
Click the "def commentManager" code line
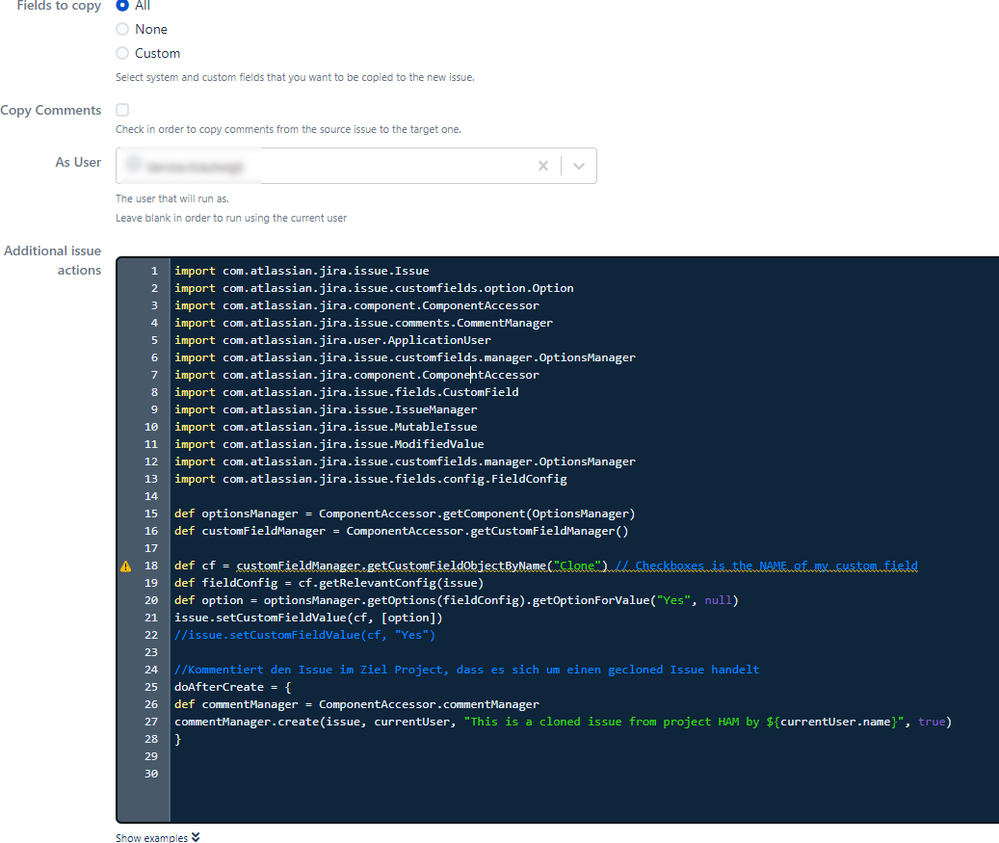pyautogui.click(x=357, y=704)
